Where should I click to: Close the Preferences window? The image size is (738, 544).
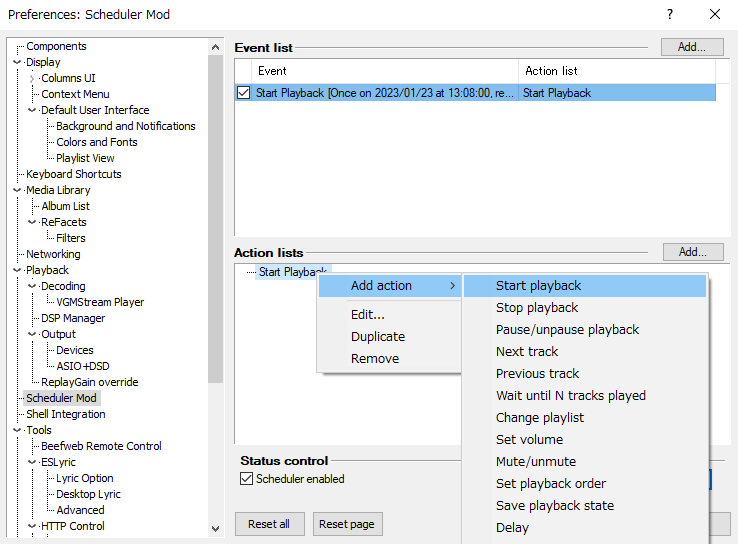(x=714, y=14)
